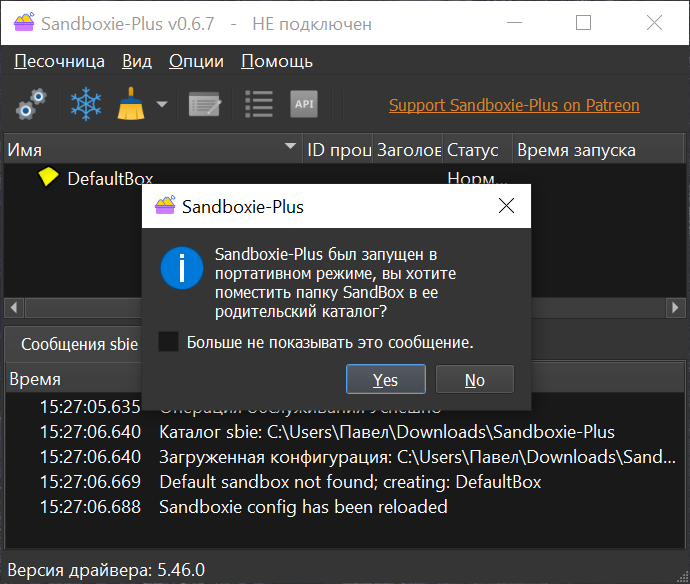Switch to the Сообщения sbie tab

coord(80,344)
